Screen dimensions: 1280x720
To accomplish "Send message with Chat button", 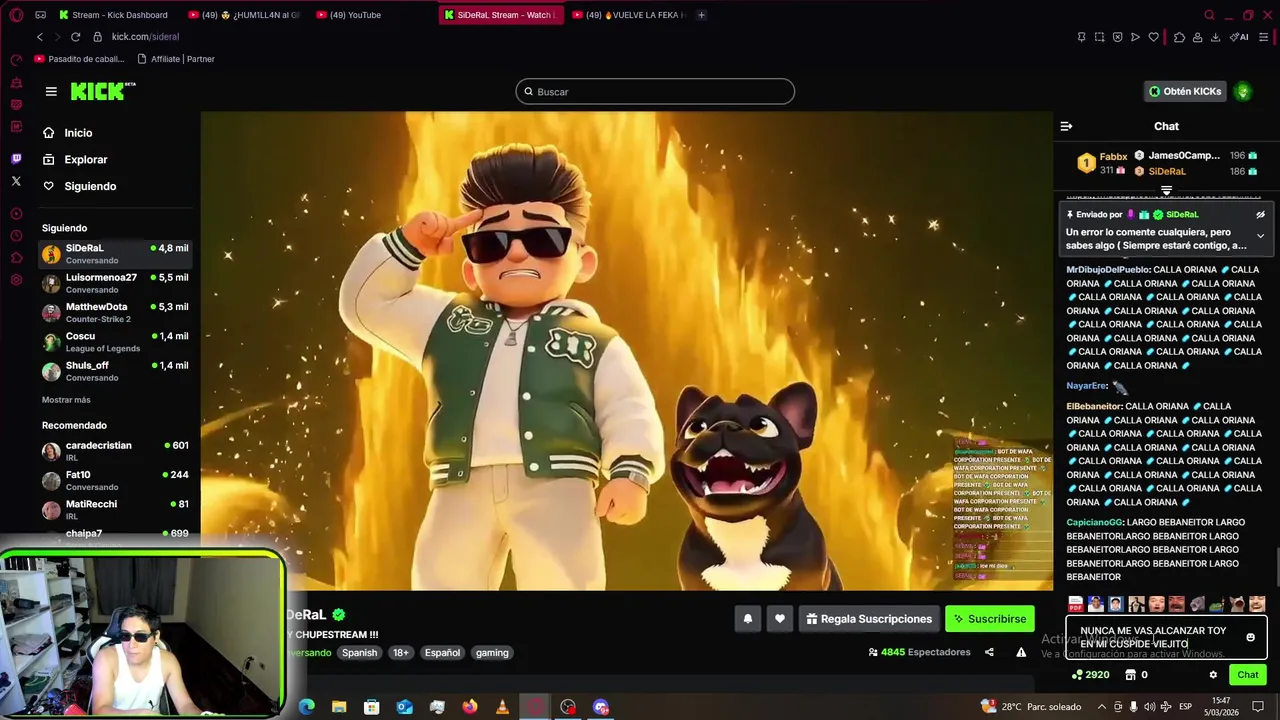I will (x=1248, y=675).
